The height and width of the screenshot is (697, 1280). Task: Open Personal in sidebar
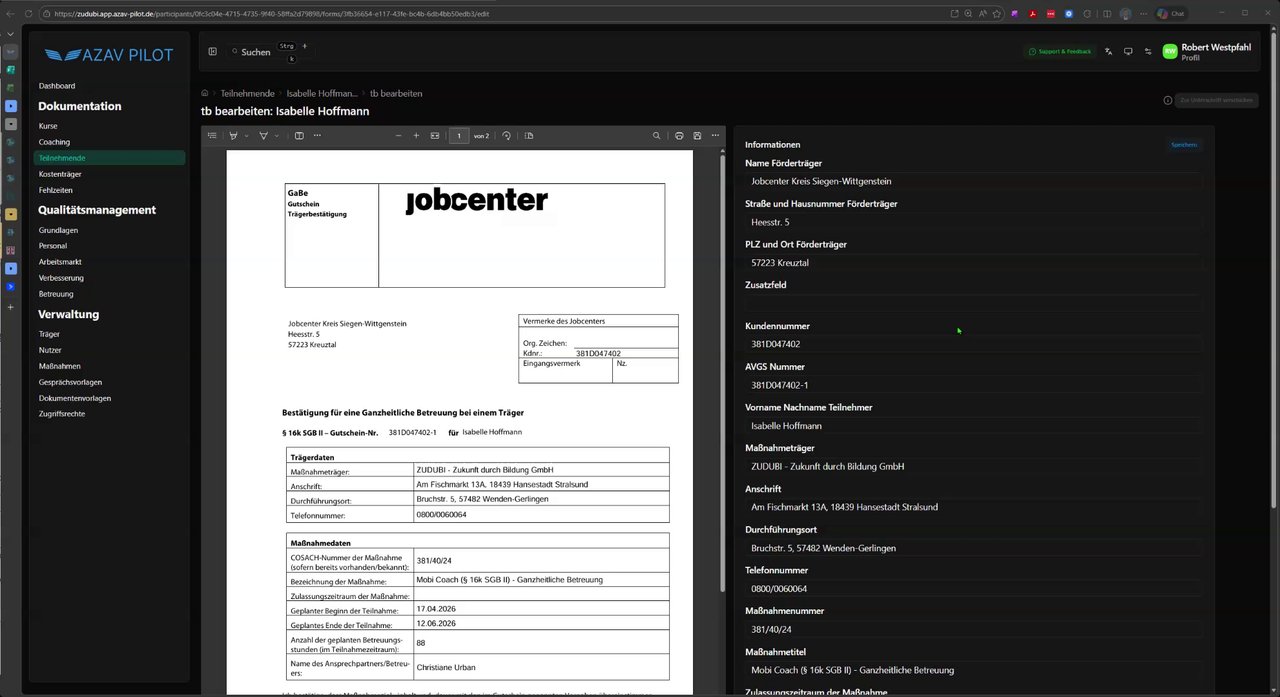click(53, 246)
